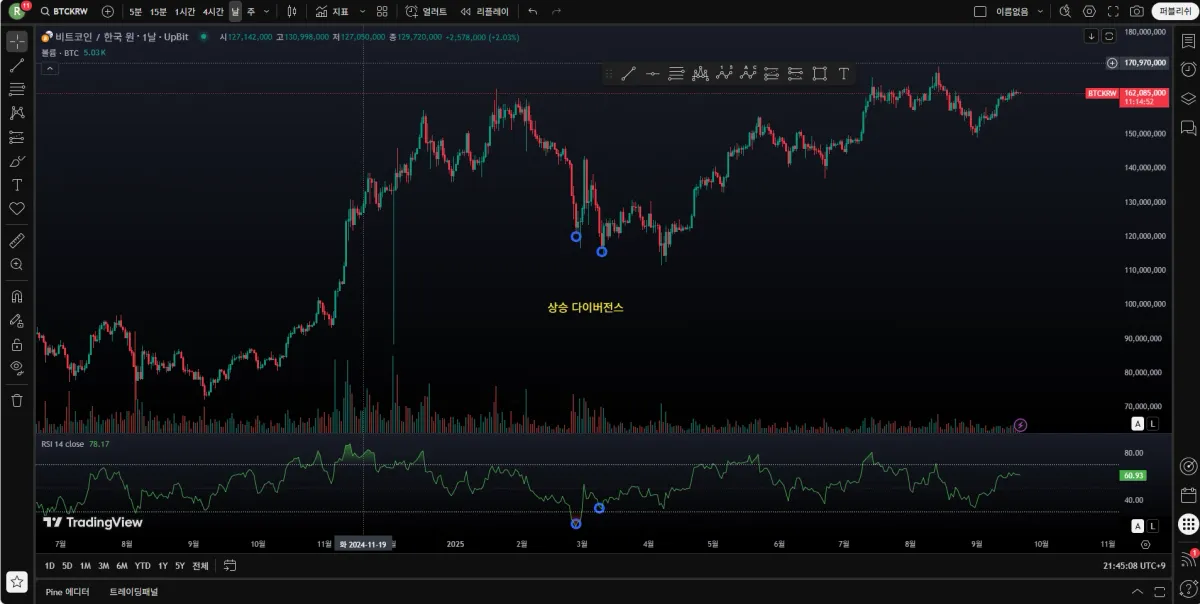
Task: Toggle stay in drawing mode
Action: 17,320
